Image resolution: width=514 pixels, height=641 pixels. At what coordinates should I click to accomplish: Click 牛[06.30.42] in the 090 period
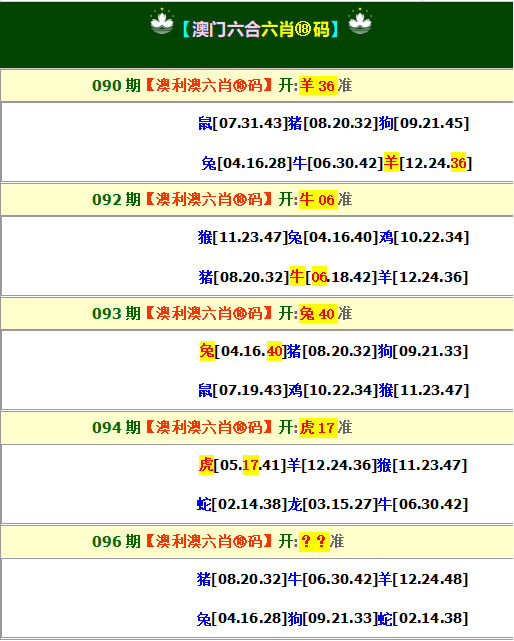[338, 163]
